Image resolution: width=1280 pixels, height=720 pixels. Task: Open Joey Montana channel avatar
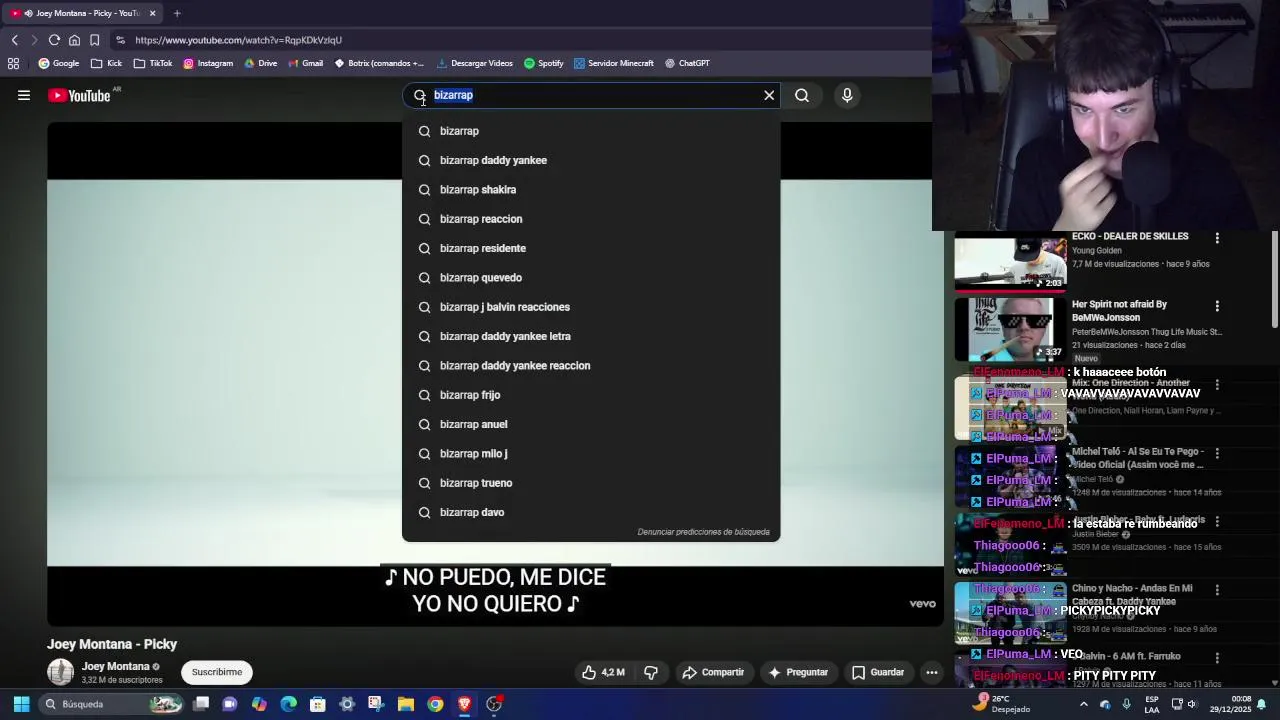(61, 672)
